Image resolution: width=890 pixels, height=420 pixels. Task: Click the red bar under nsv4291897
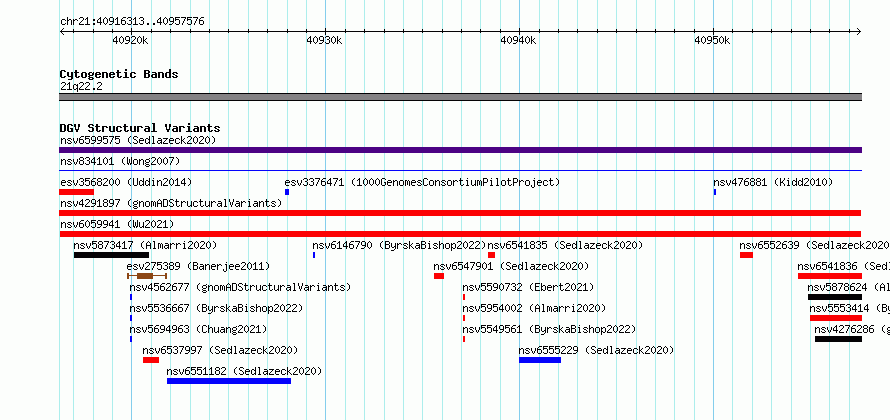tap(460, 213)
